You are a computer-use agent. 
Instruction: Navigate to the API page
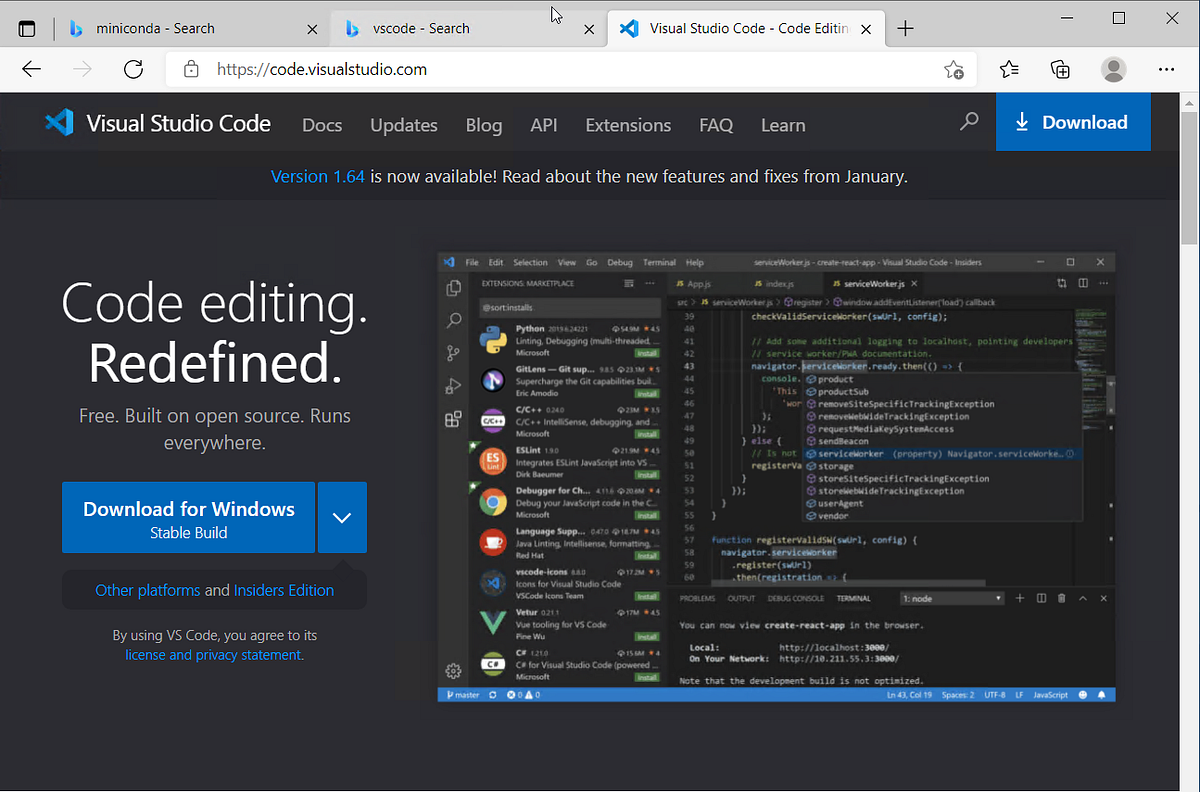pyautogui.click(x=544, y=125)
